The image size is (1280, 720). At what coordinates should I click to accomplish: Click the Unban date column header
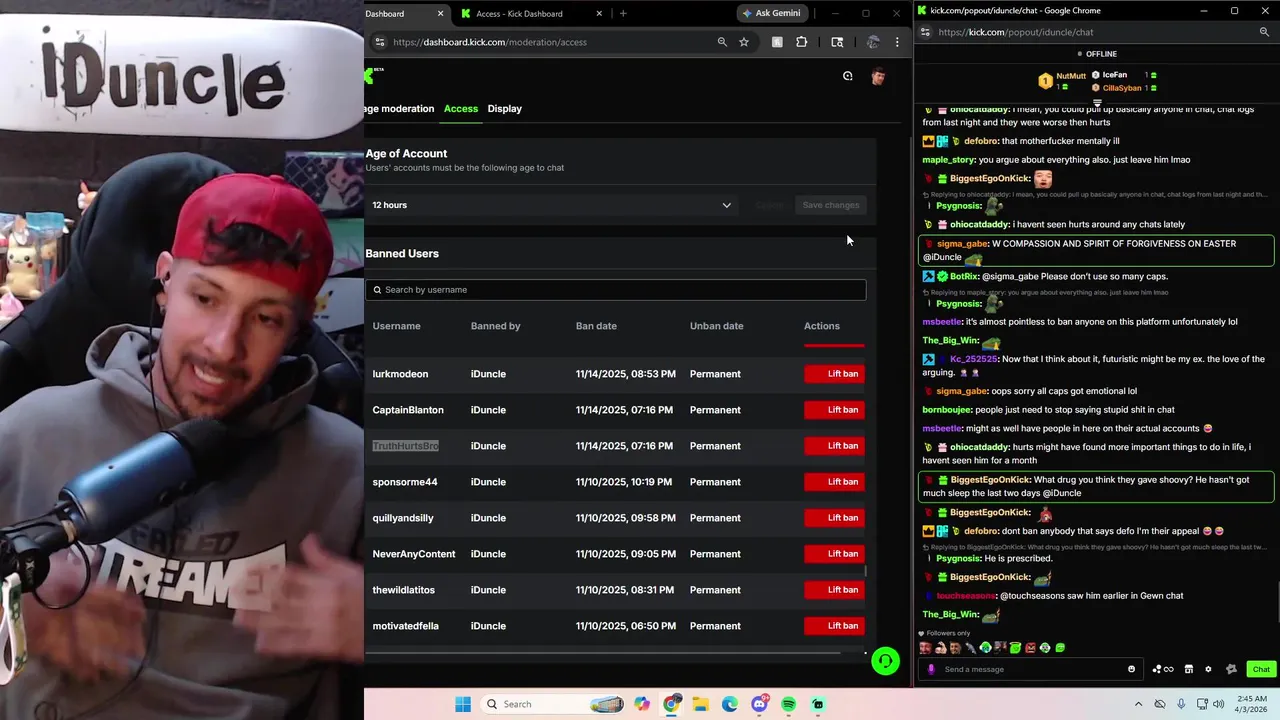click(x=716, y=326)
